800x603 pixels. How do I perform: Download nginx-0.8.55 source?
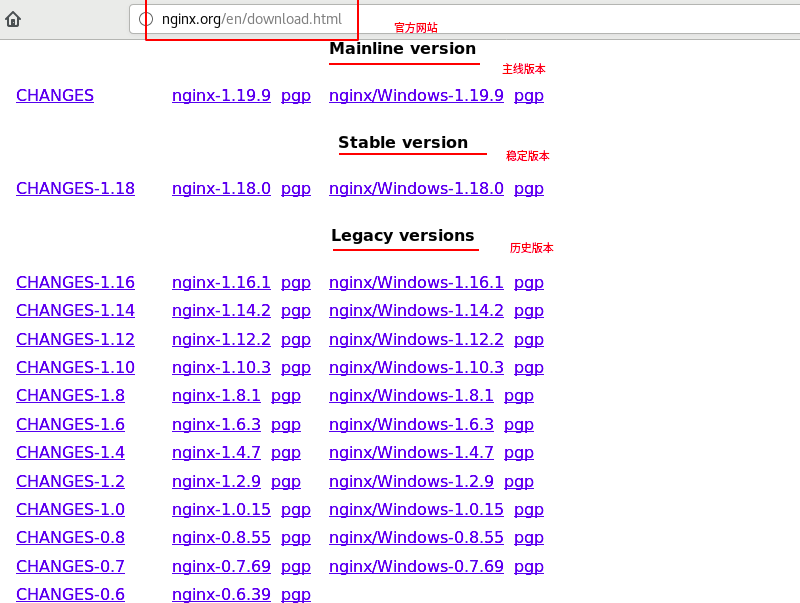(x=221, y=537)
